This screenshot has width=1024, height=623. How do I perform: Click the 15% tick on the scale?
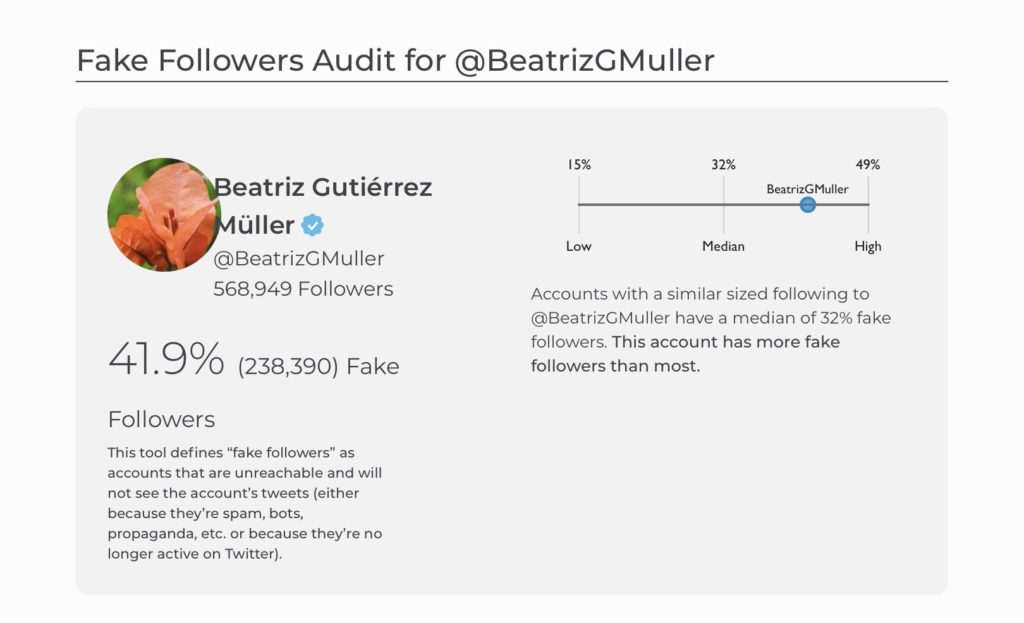pyautogui.click(x=579, y=165)
